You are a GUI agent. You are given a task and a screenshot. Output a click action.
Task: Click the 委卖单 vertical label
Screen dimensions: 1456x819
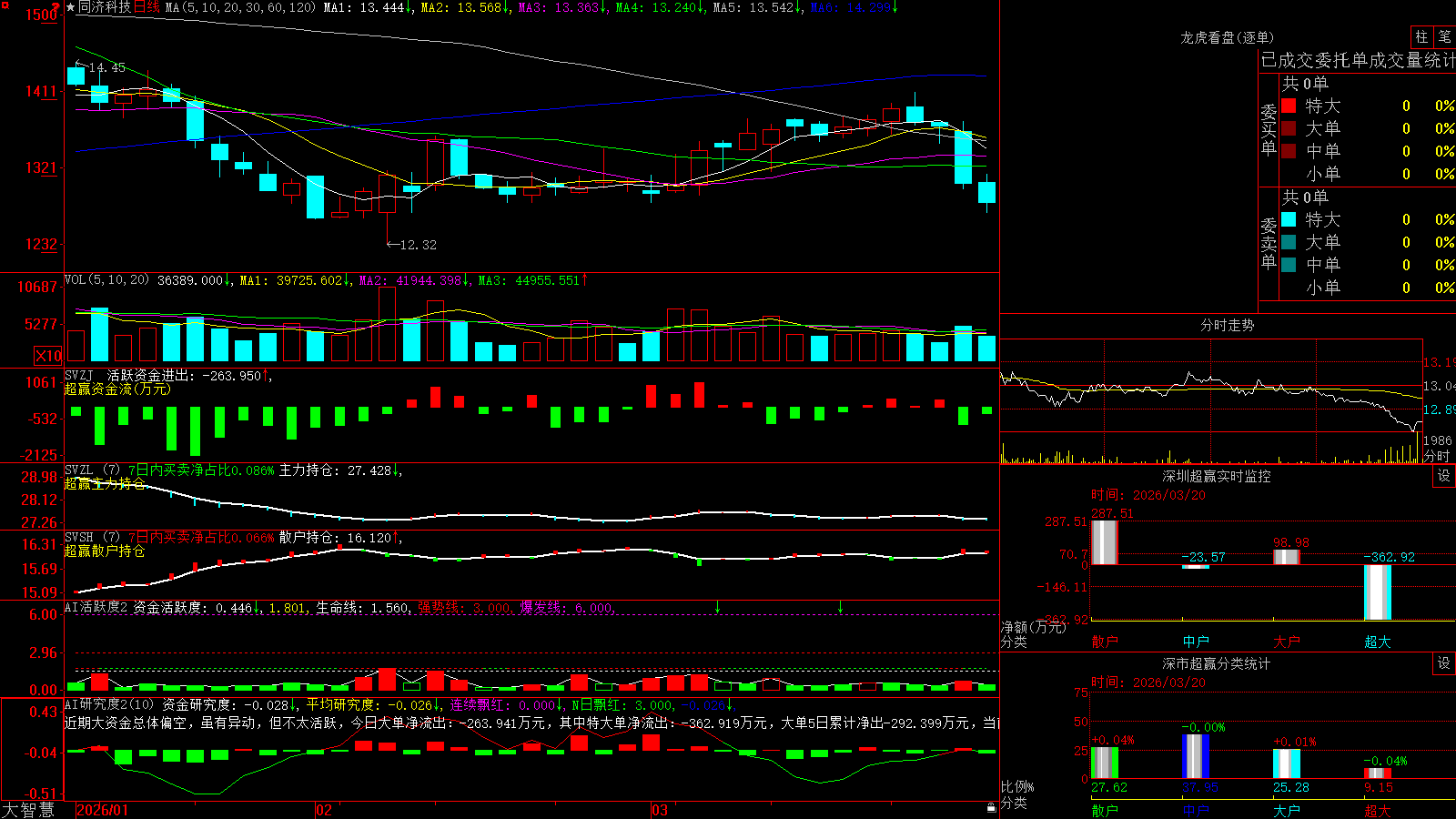1269,243
